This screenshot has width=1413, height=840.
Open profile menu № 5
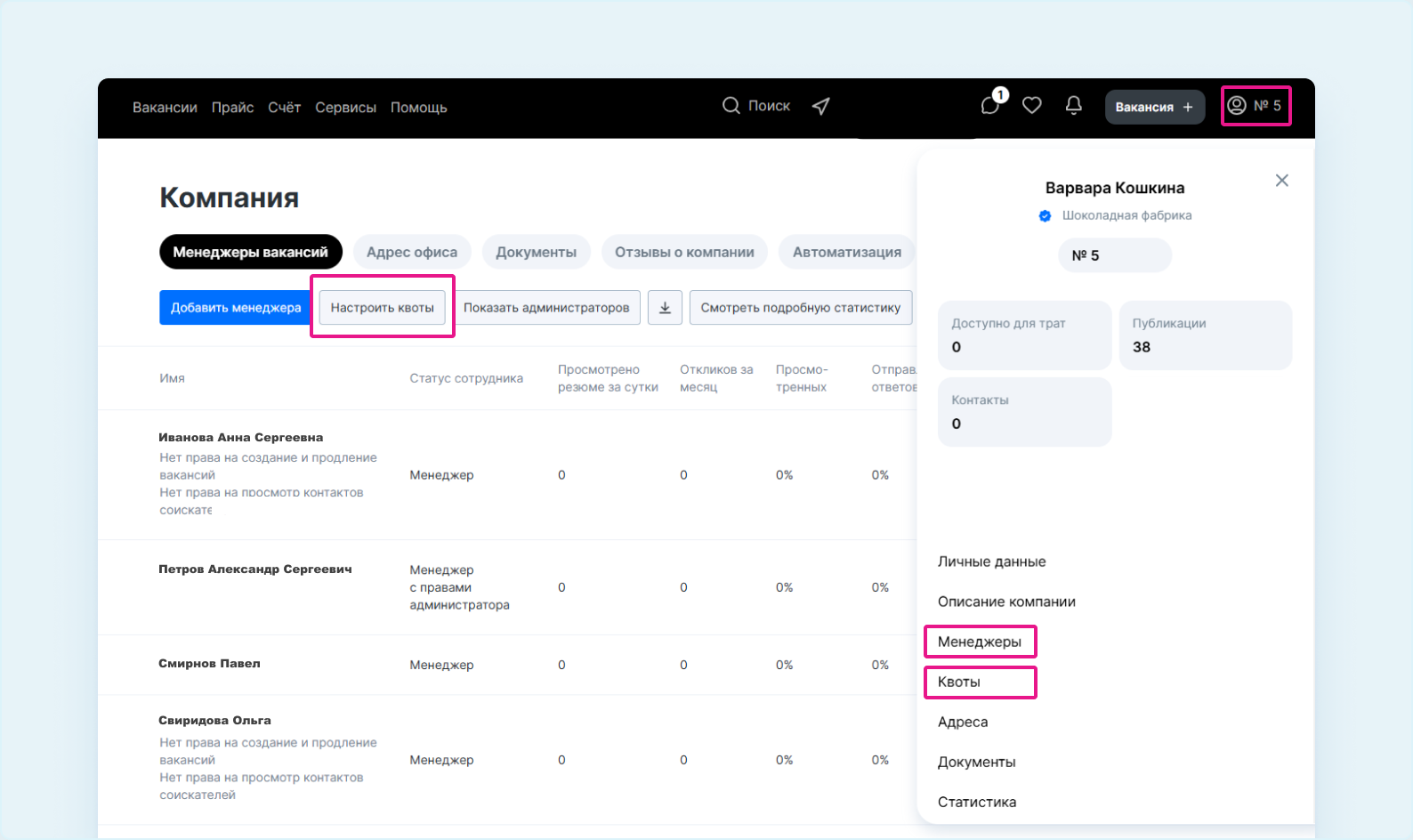(x=1256, y=106)
